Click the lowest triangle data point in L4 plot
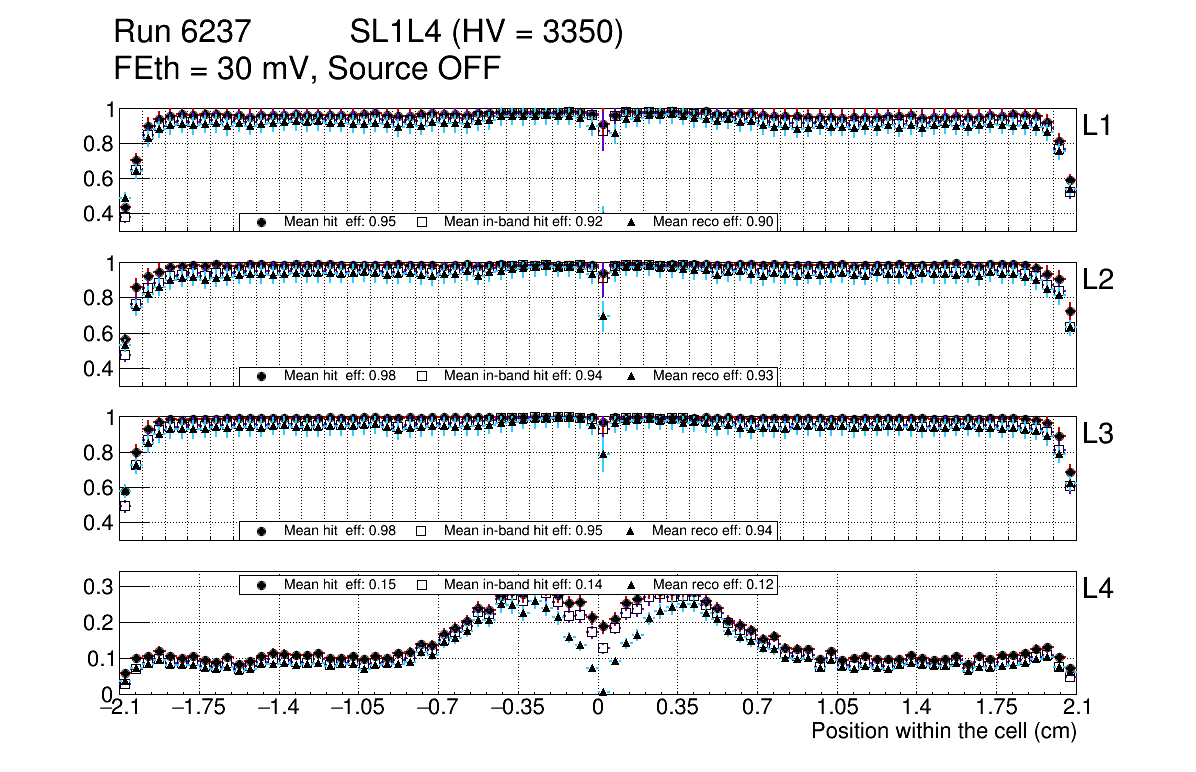The image size is (1196, 772). click(602, 691)
